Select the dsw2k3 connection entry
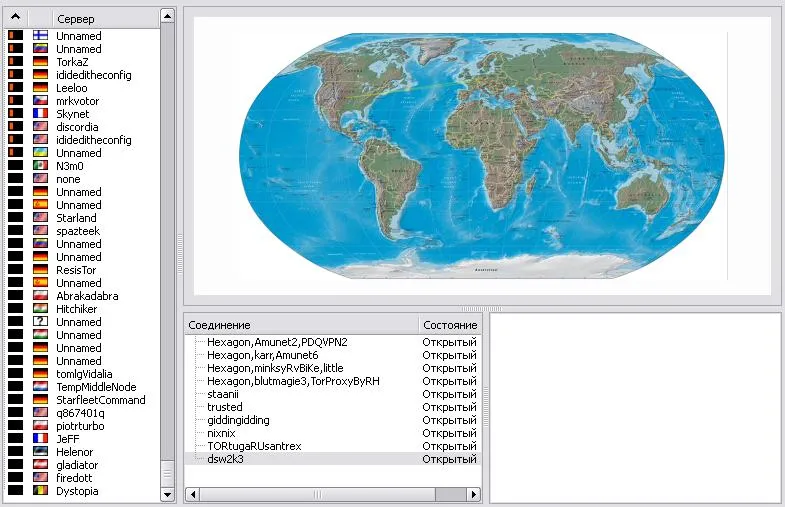 click(223, 459)
